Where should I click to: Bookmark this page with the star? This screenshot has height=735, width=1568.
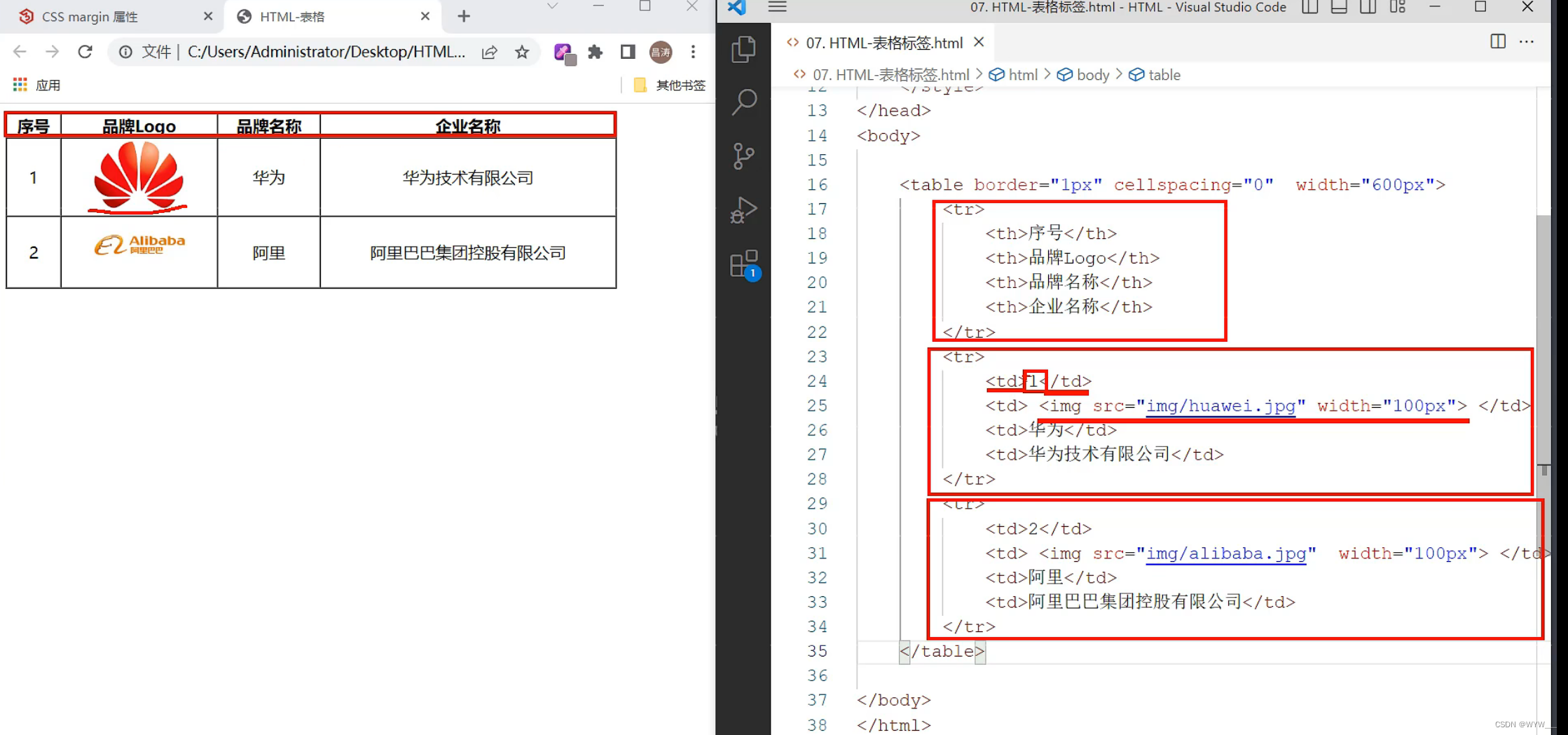(x=522, y=52)
